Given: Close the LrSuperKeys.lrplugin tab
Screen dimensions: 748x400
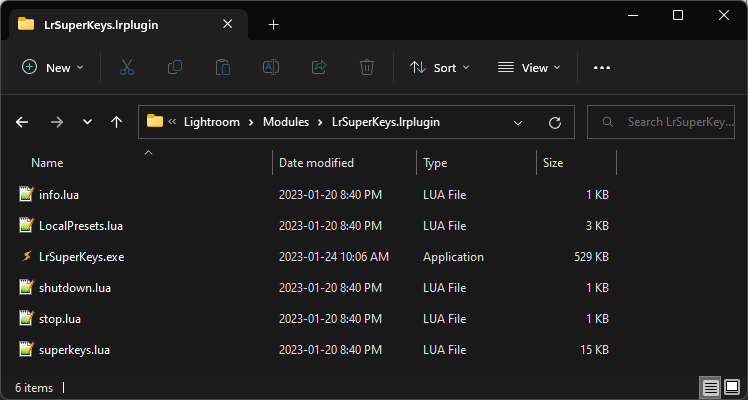Looking at the screenshot, I should 228,24.
